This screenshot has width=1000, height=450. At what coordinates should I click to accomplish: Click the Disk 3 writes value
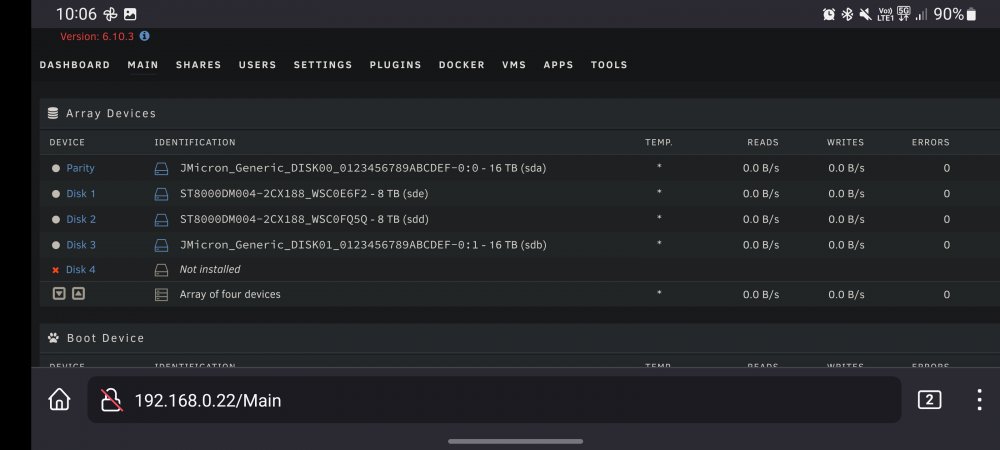click(x=846, y=245)
